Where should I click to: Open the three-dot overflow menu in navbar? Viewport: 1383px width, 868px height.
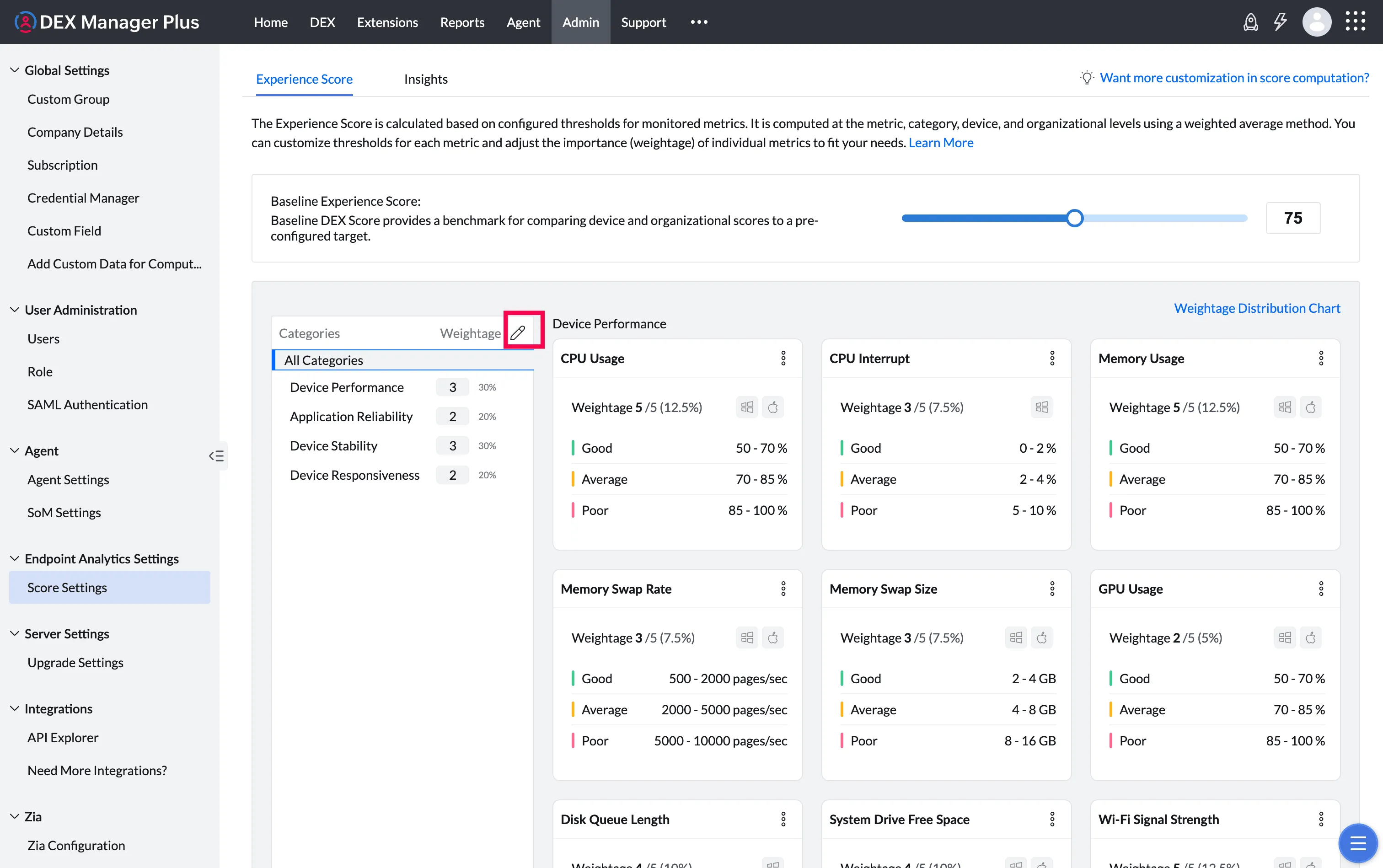click(x=699, y=22)
